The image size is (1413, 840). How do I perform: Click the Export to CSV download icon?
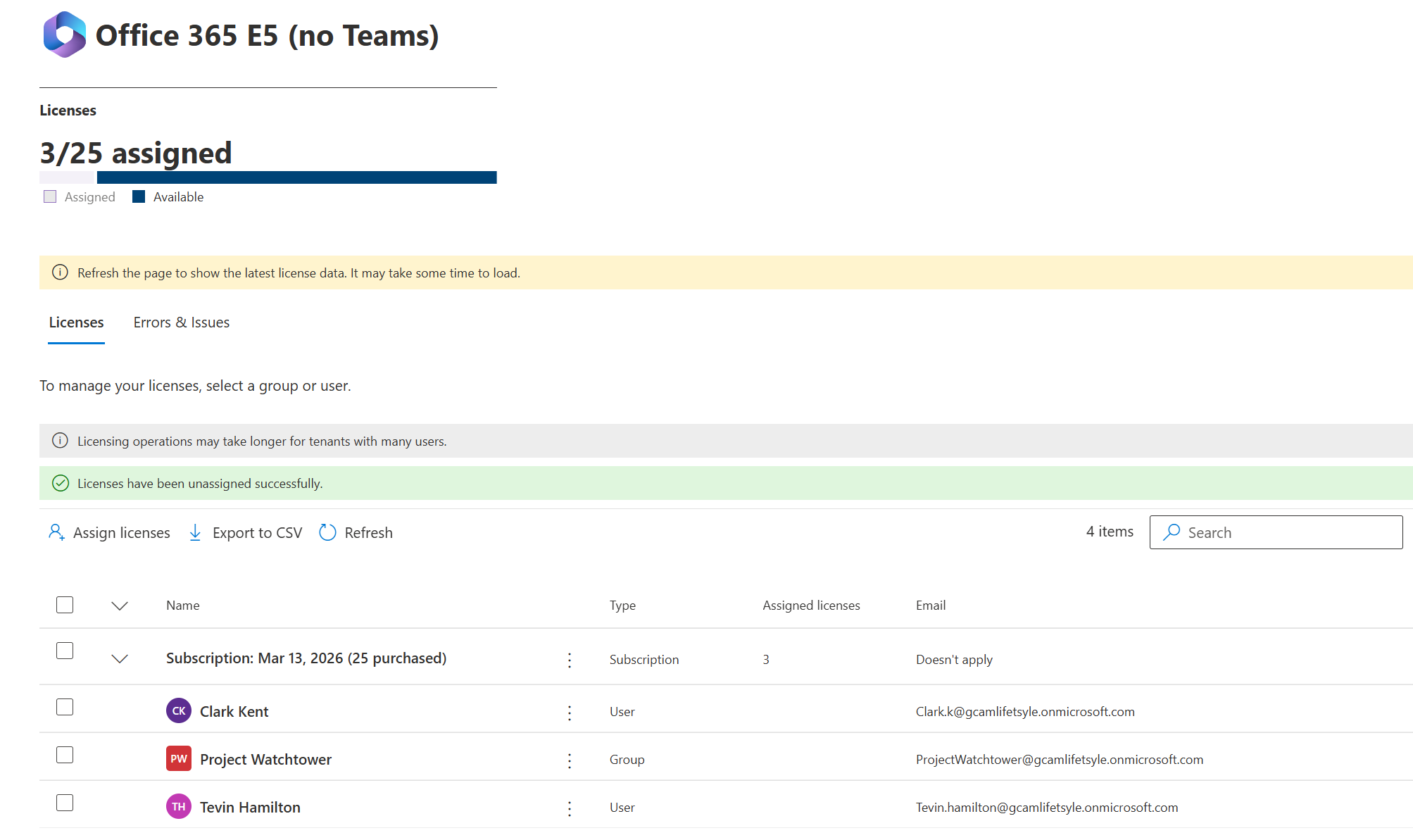click(x=195, y=532)
